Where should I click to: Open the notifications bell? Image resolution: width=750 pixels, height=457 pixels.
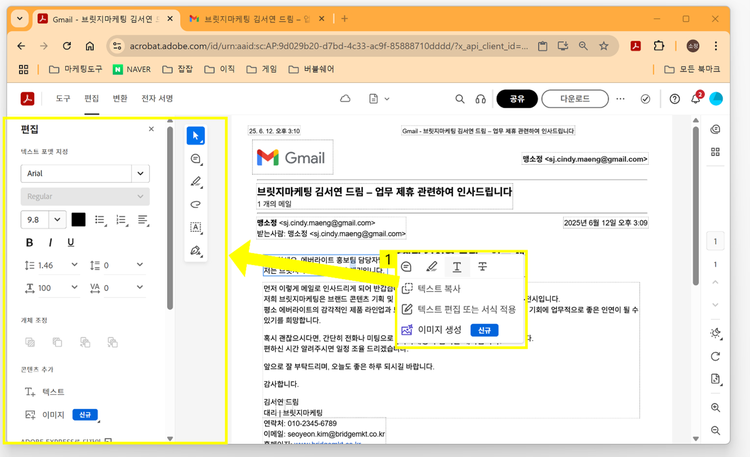click(x=696, y=99)
